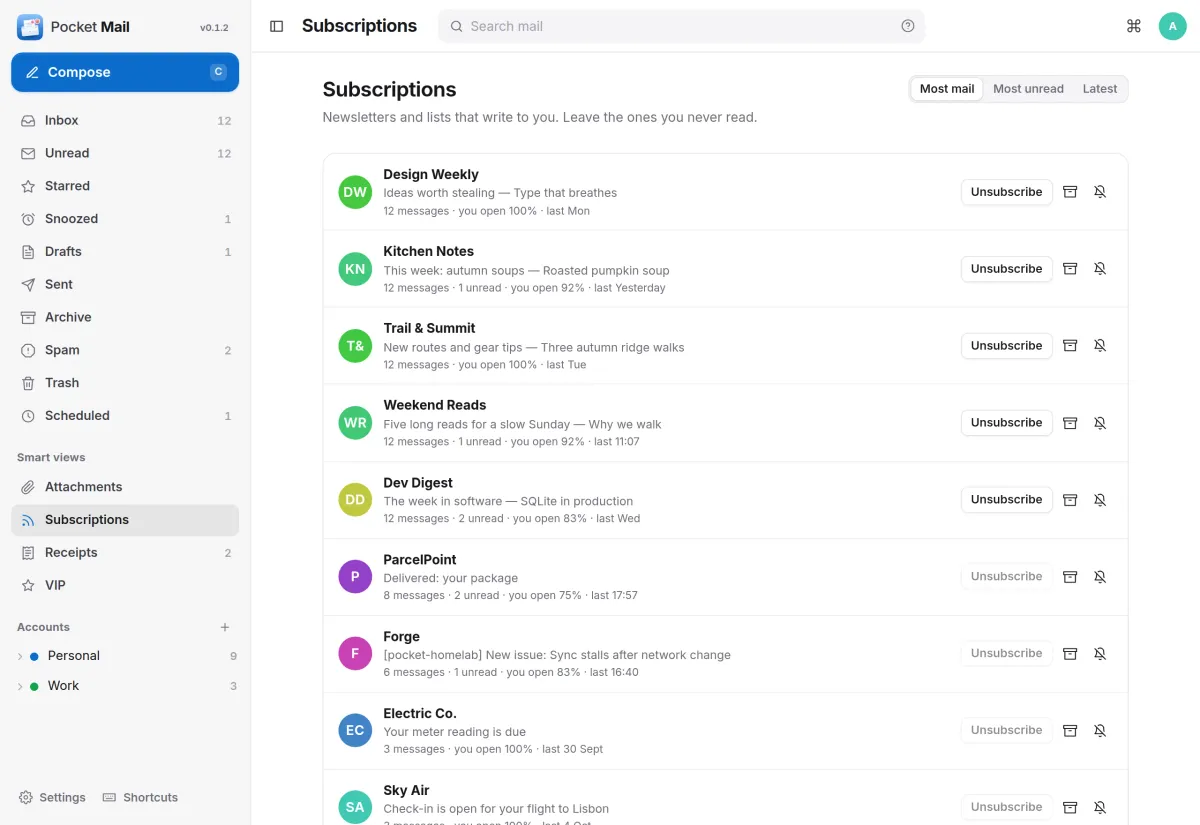The height and width of the screenshot is (825, 1200).
Task: Archive all Sky Air mail
Action: (x=1070, y=807)
